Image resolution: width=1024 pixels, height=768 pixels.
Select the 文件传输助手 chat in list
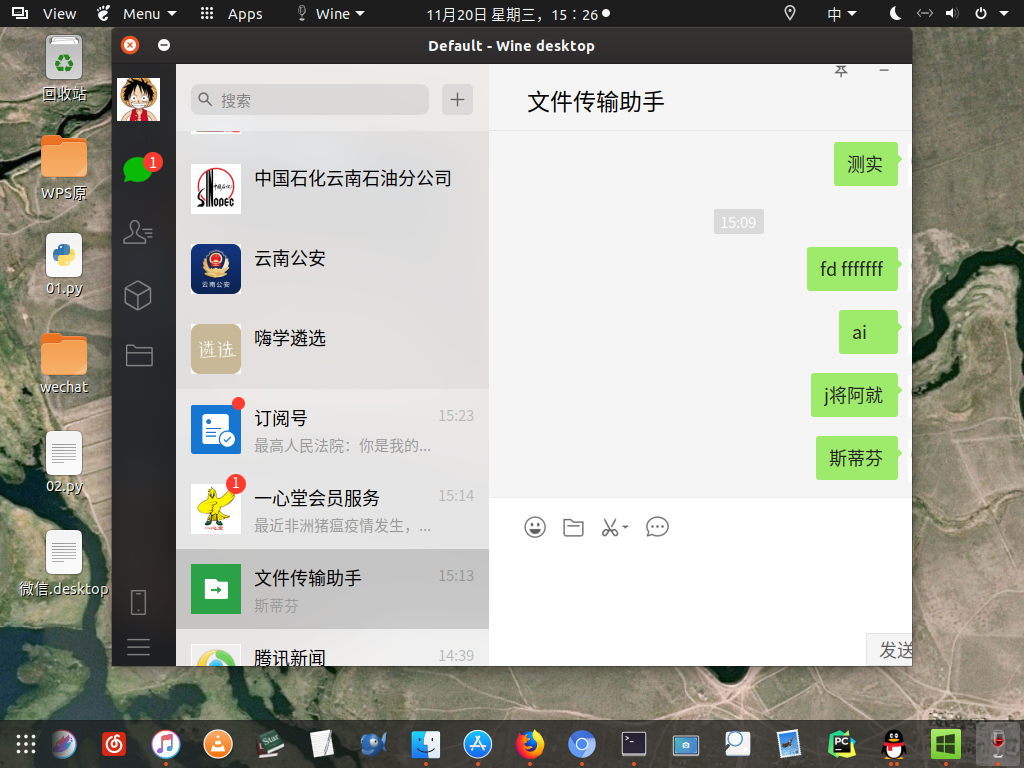[332, 589]
